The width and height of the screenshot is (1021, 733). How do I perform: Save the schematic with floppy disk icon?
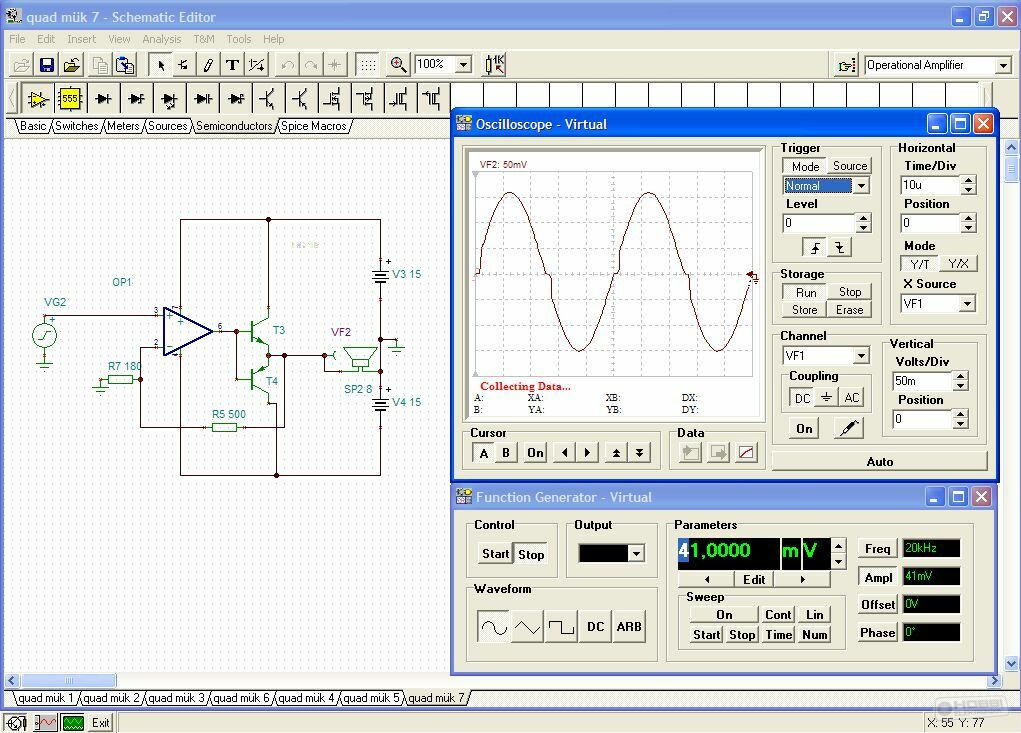46,65
